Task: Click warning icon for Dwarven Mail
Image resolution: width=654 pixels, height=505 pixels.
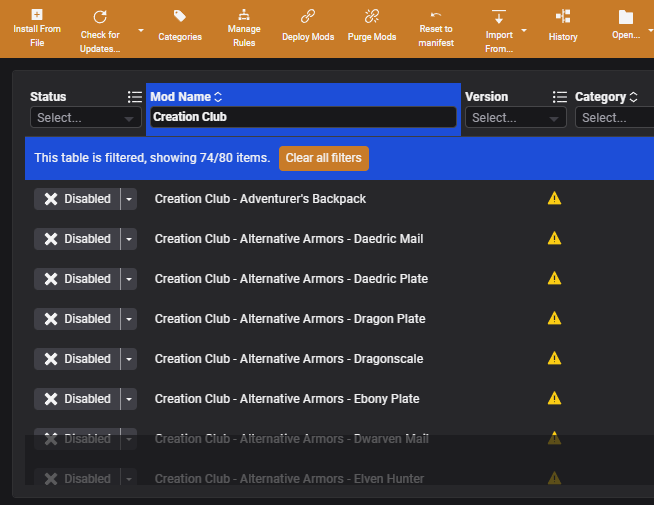Action: pos(554,438)
